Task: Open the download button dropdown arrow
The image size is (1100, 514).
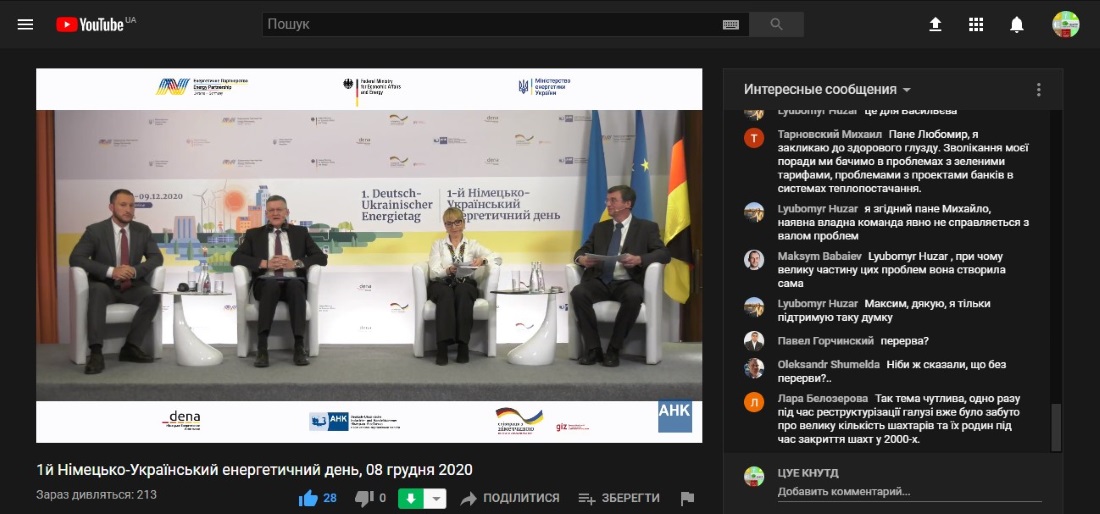Action: click(436, 499)
